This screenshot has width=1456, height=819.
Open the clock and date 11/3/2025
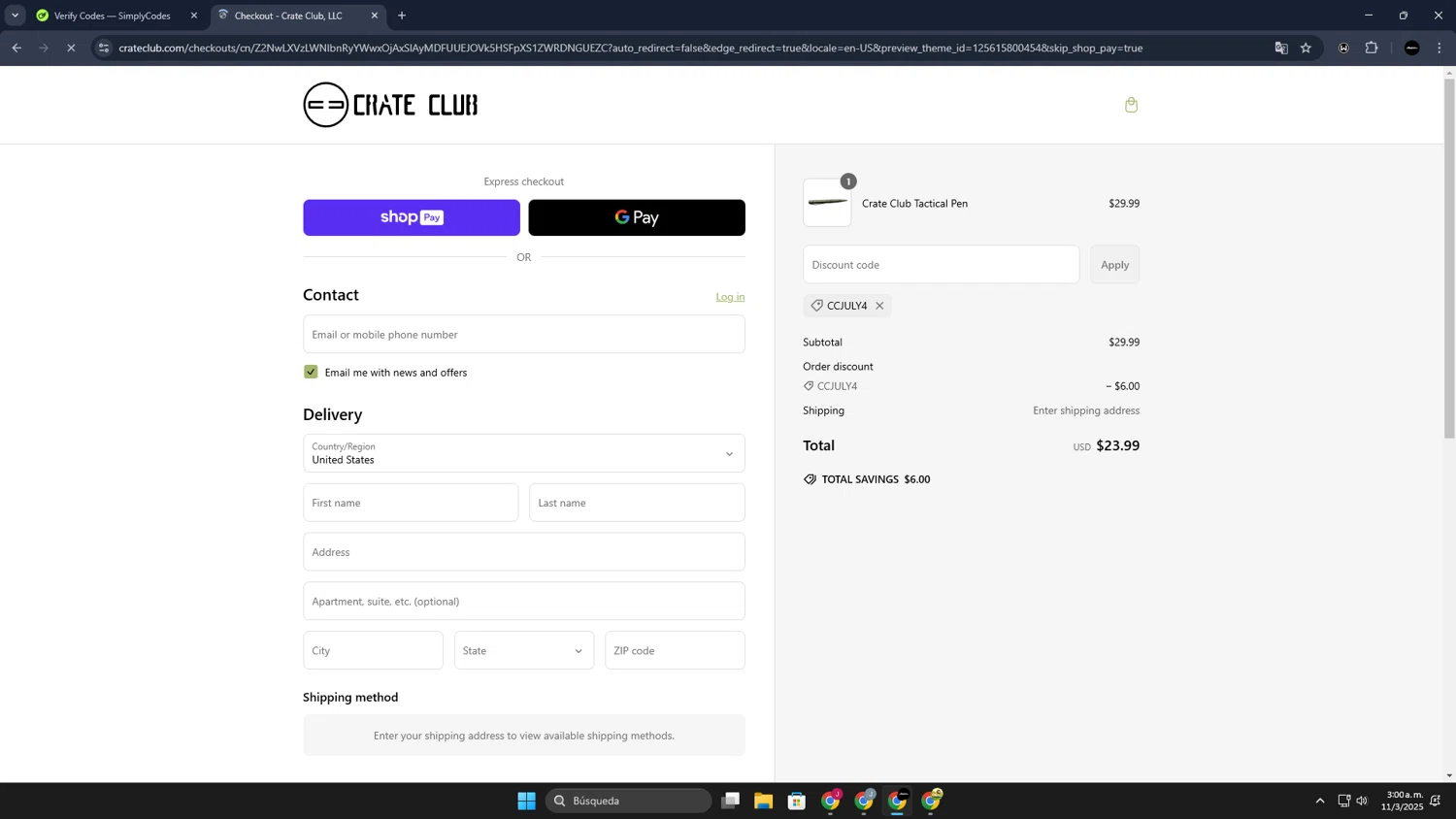pyautogui.click(x=1402, y=801)
